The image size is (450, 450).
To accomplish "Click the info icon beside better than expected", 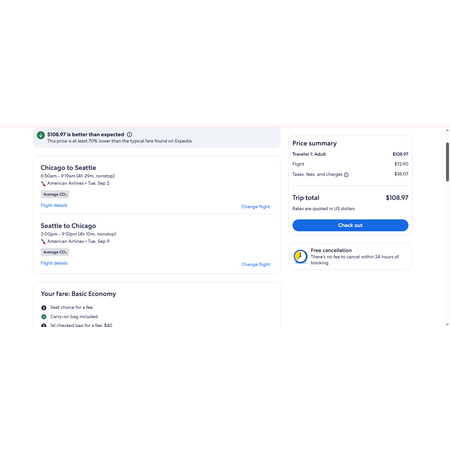I will [129, 134].
